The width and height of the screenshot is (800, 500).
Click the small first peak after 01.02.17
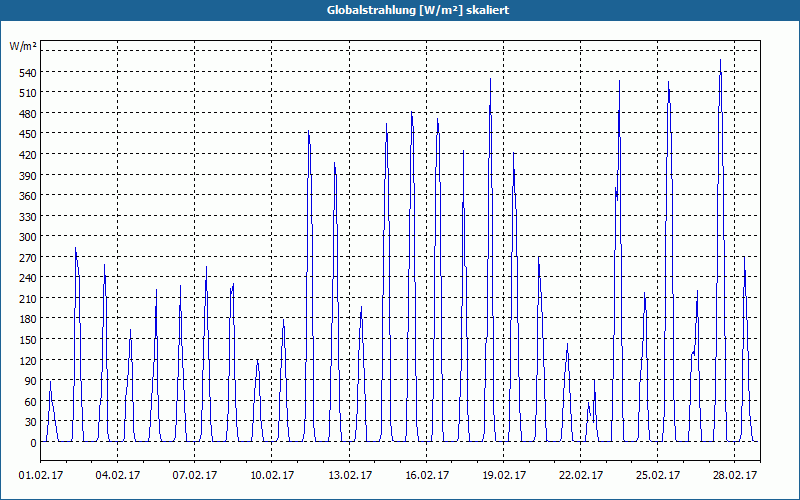coord(50,383)
